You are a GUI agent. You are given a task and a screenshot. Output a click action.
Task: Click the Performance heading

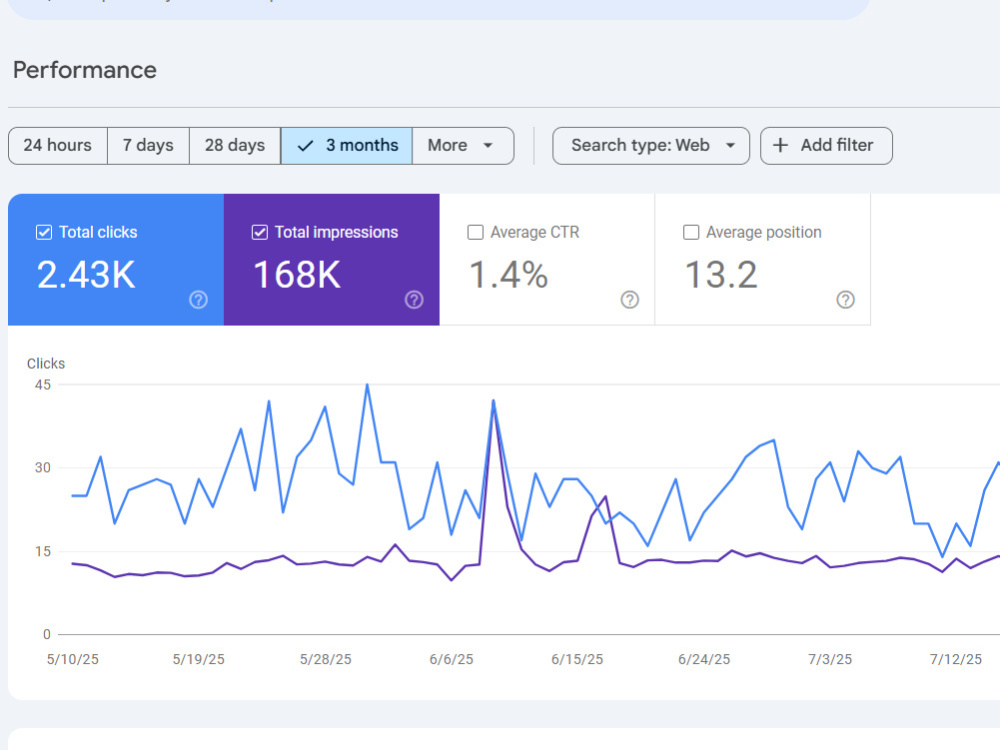[85, 70]
